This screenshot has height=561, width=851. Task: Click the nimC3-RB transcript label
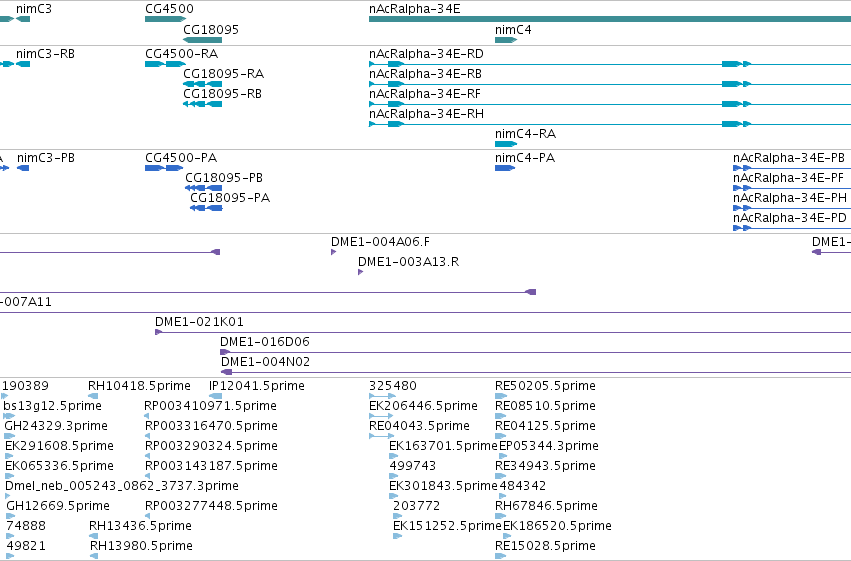[46, 54]
